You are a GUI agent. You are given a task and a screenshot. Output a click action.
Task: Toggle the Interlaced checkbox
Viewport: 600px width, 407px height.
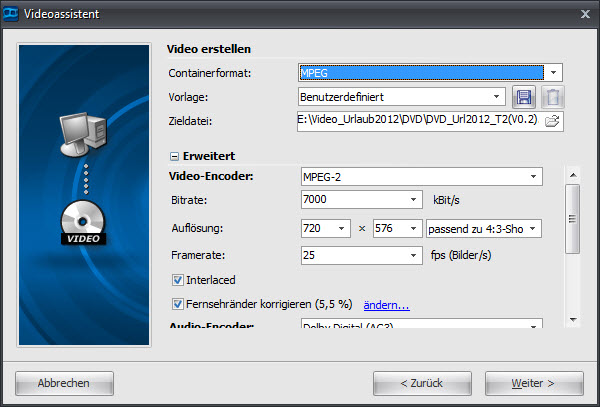click(178, 280)
